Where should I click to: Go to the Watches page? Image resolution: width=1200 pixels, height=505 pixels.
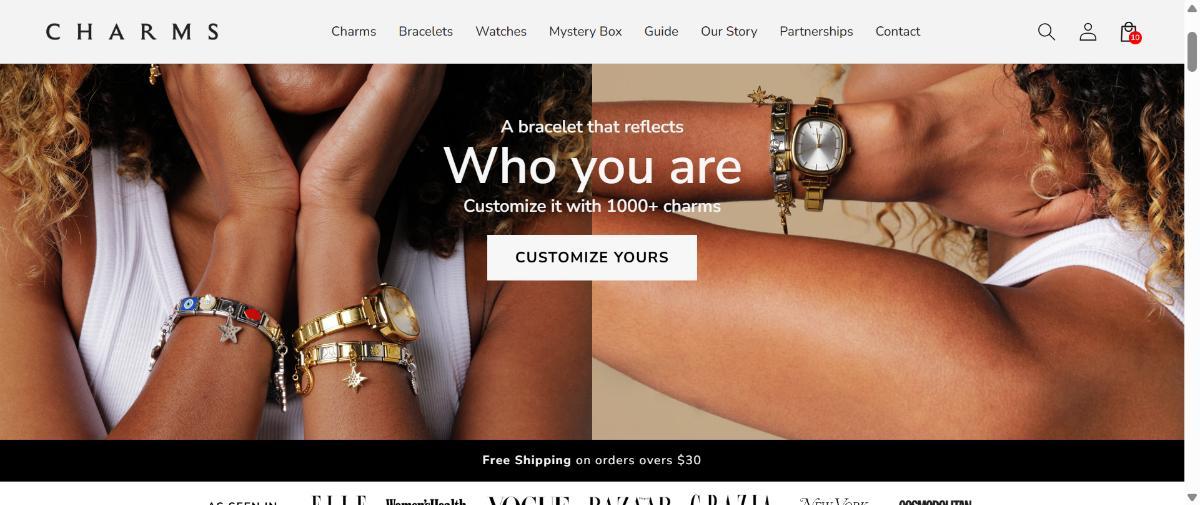[x=501, y=32]
